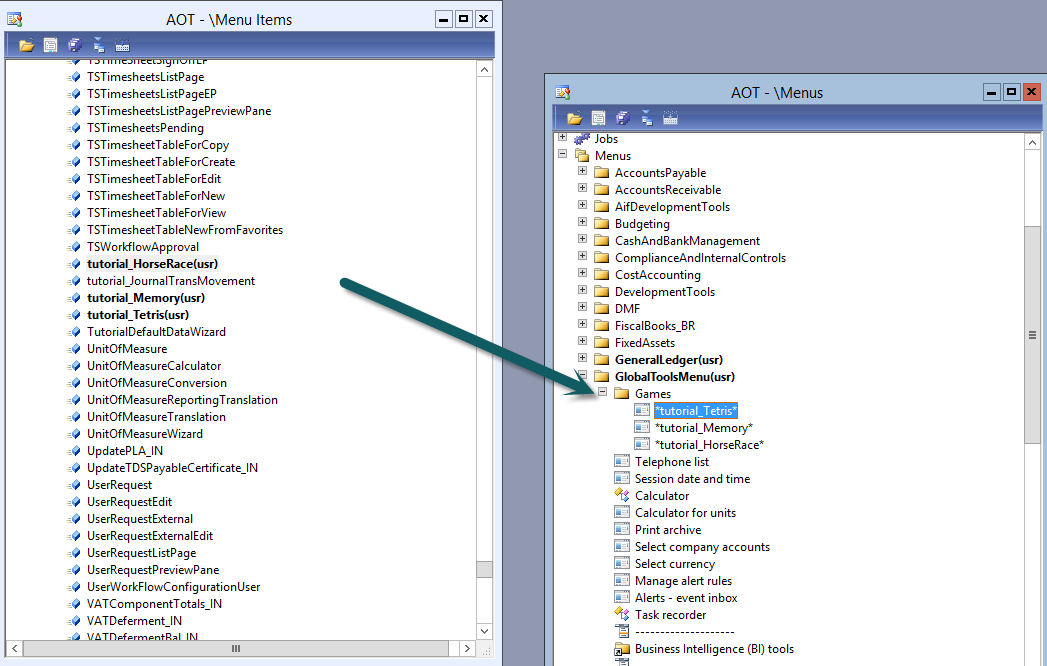The width and height of the screenshot is (1047, 666).
Task: Click the Task recorder icon
Action: pyautogui.click(x=621, y=615)
